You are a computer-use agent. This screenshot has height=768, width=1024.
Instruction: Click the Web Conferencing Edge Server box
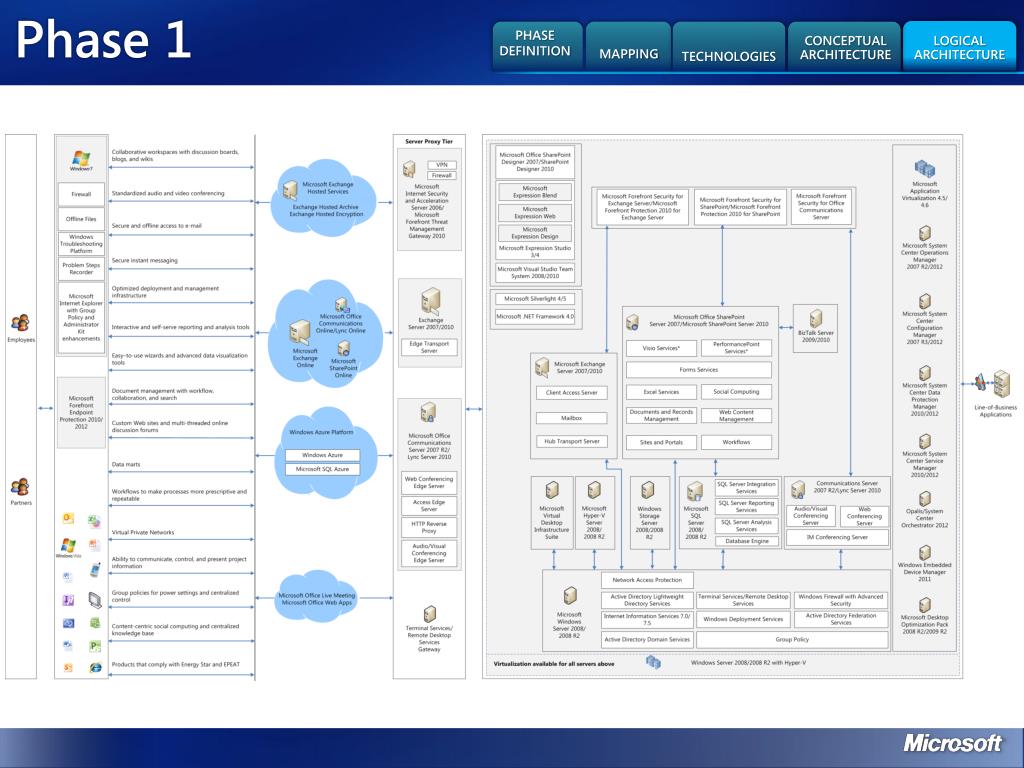pos(429,483)
